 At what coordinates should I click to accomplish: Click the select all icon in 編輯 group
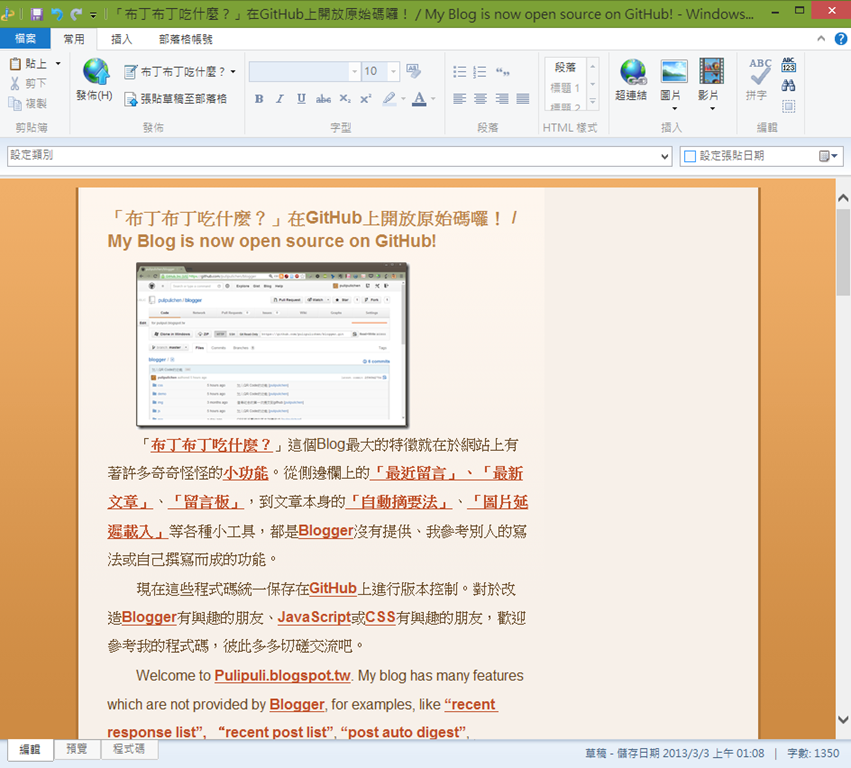(789, 106)
